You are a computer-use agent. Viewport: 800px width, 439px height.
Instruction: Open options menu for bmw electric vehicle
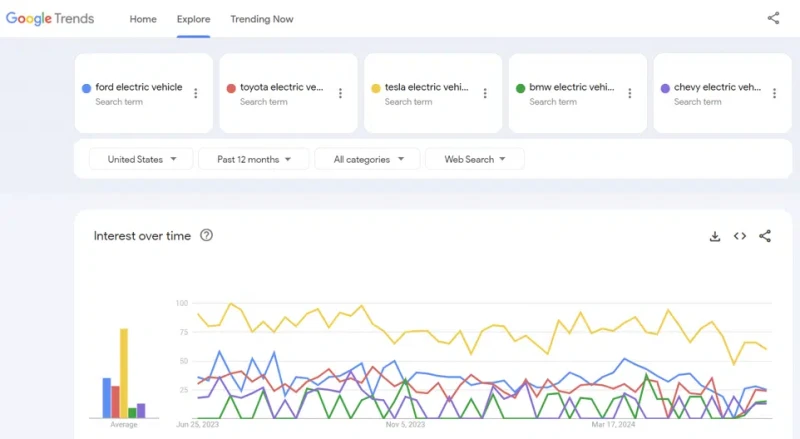[x=630, y=93]
